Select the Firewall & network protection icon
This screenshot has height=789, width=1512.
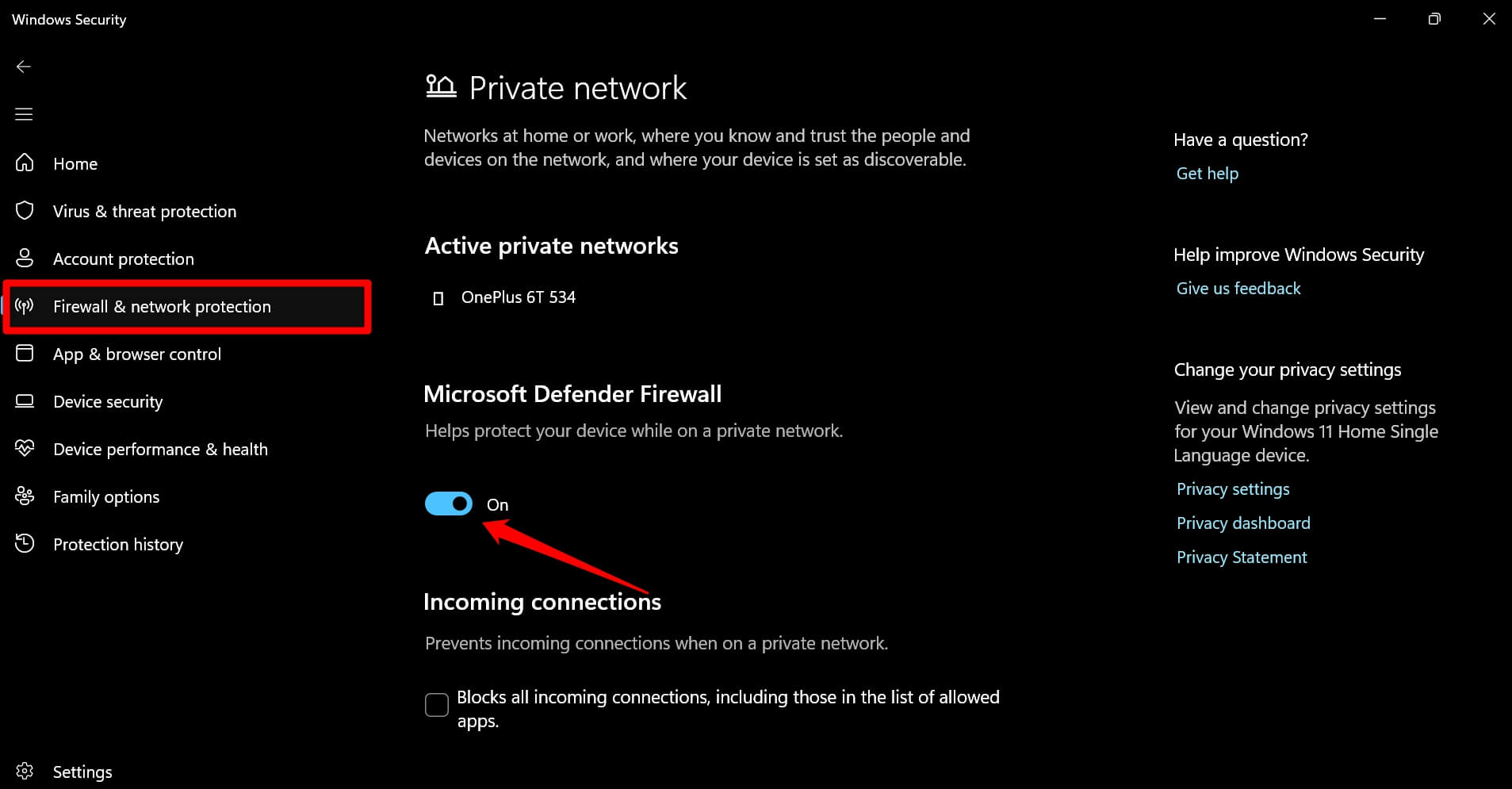coord(25,306)
